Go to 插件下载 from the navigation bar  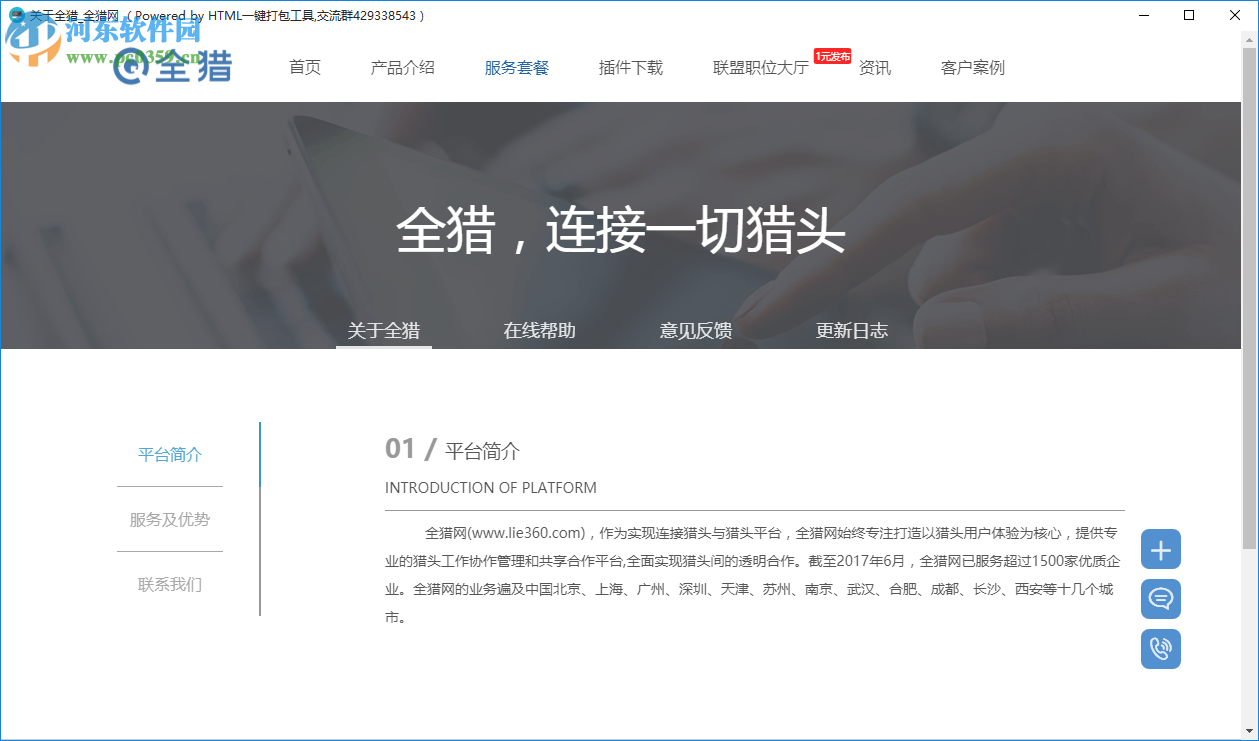coord(630,67)
